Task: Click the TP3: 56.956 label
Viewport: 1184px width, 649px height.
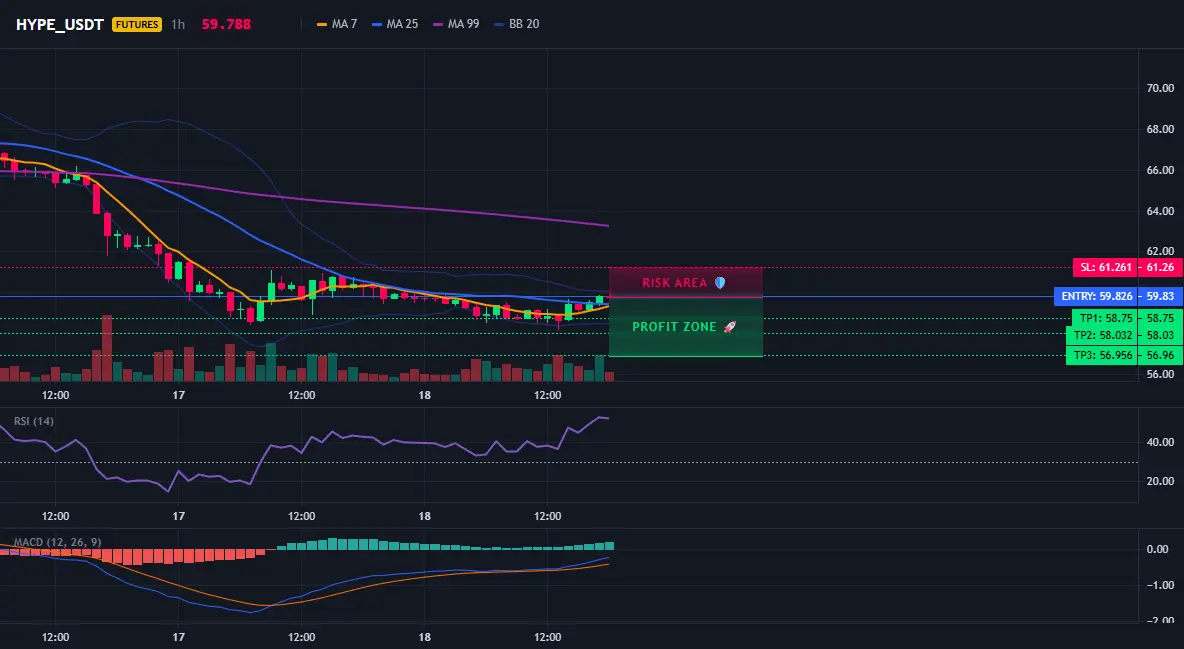Action: tap(1102, 355)
